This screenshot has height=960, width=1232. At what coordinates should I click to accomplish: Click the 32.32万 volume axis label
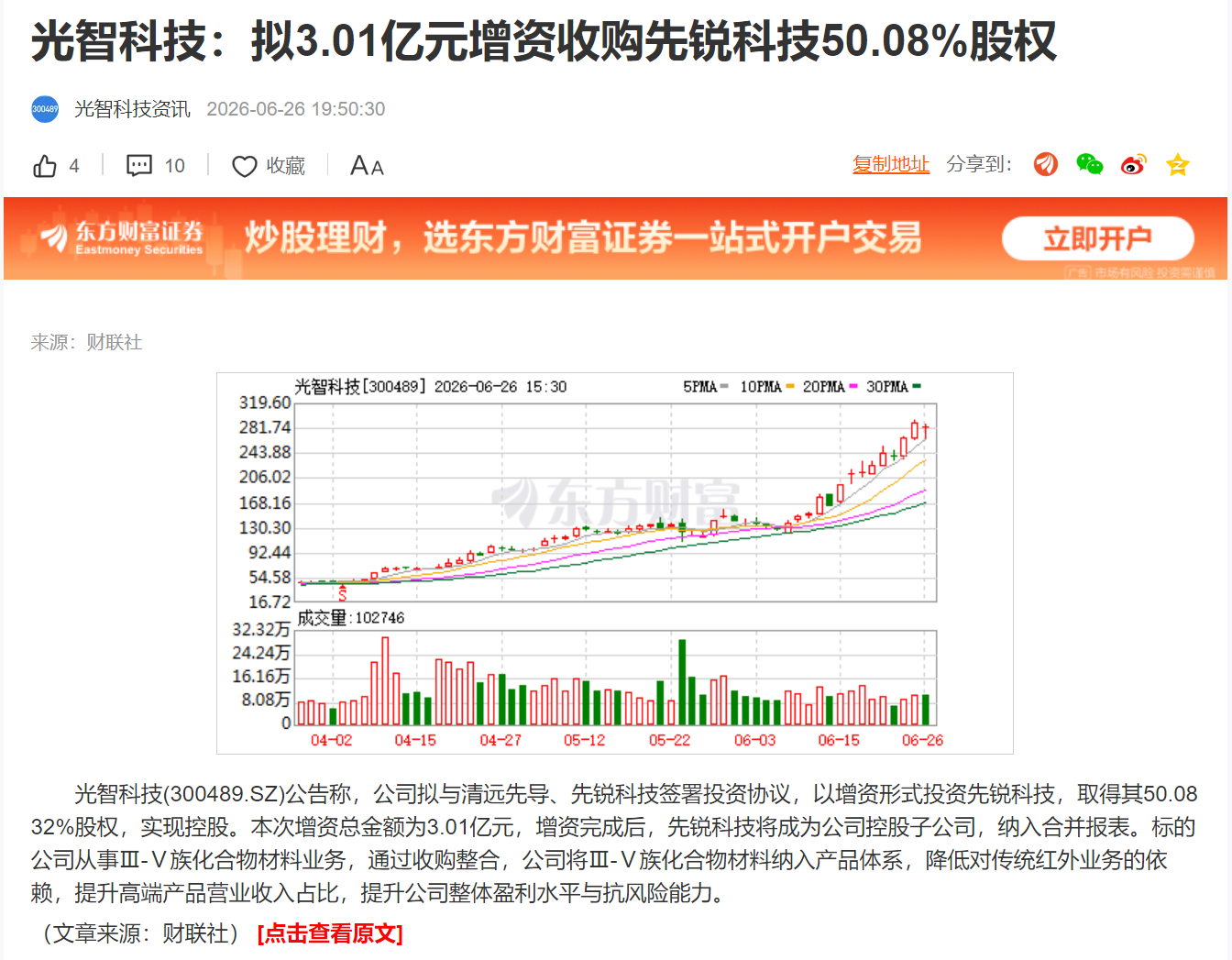pos(261,630)
